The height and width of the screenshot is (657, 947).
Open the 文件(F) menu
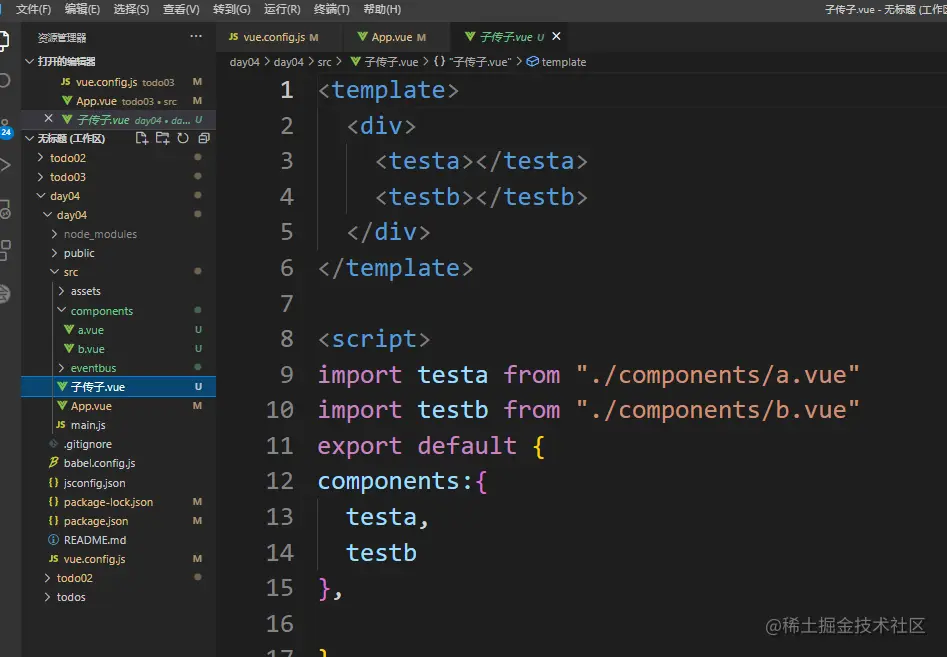pos(33,9)
